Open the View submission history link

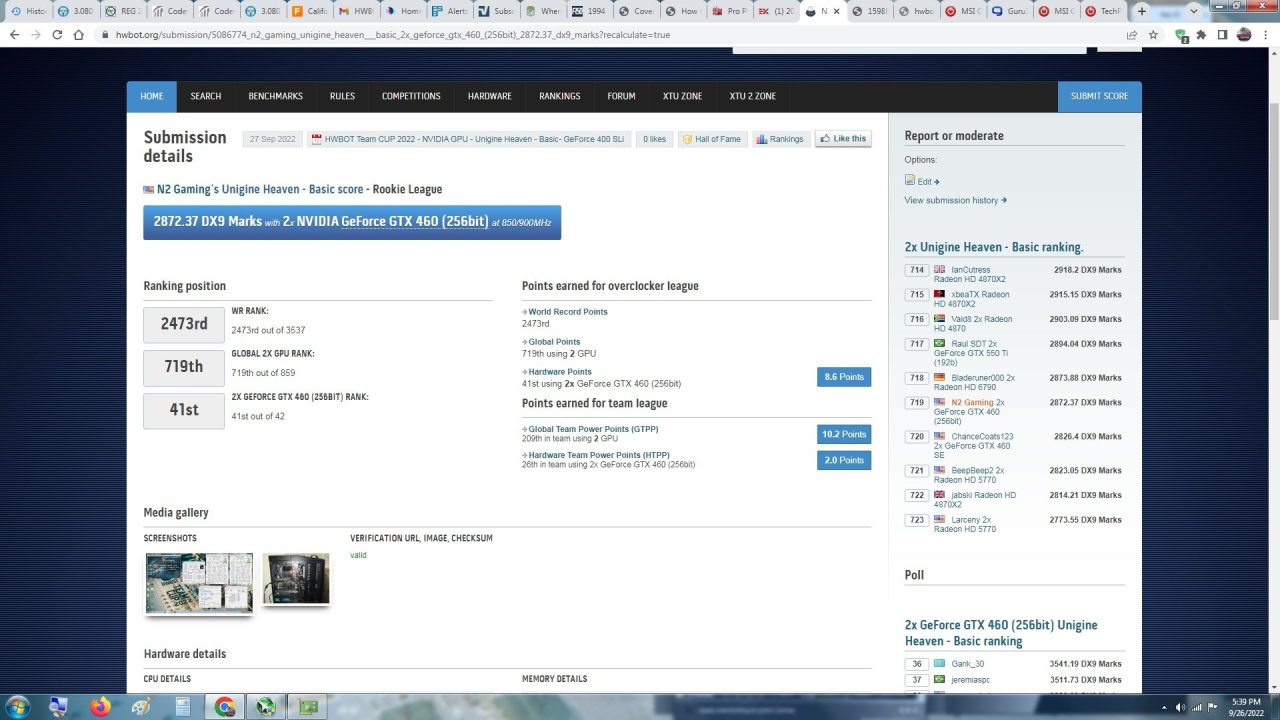point(955,200)
